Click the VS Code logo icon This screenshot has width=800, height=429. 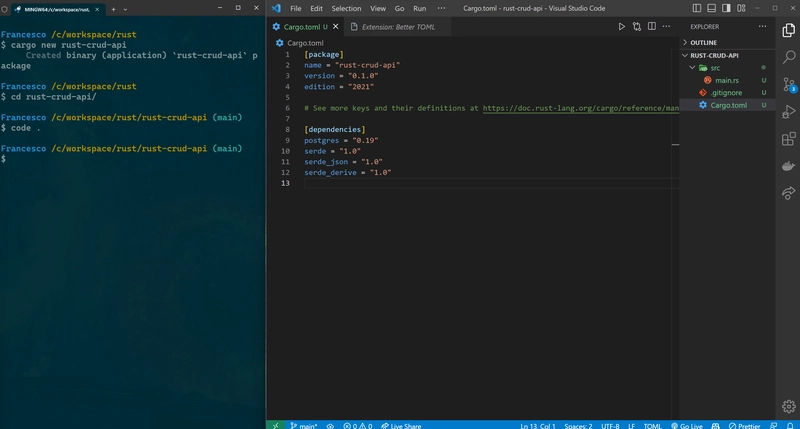point(276,8)
